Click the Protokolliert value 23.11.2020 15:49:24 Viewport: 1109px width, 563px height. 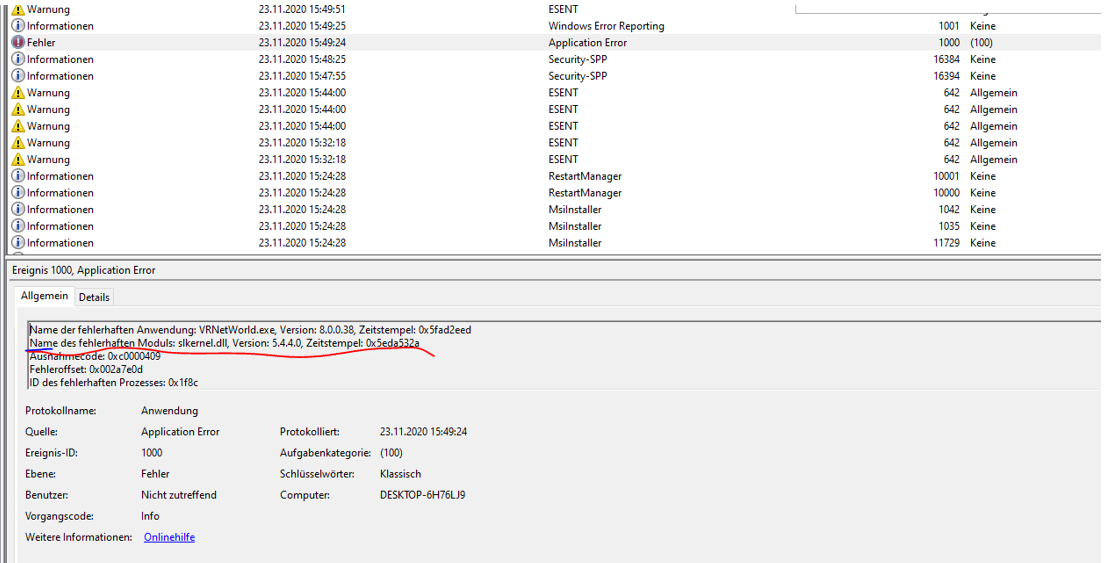[424, 431]
